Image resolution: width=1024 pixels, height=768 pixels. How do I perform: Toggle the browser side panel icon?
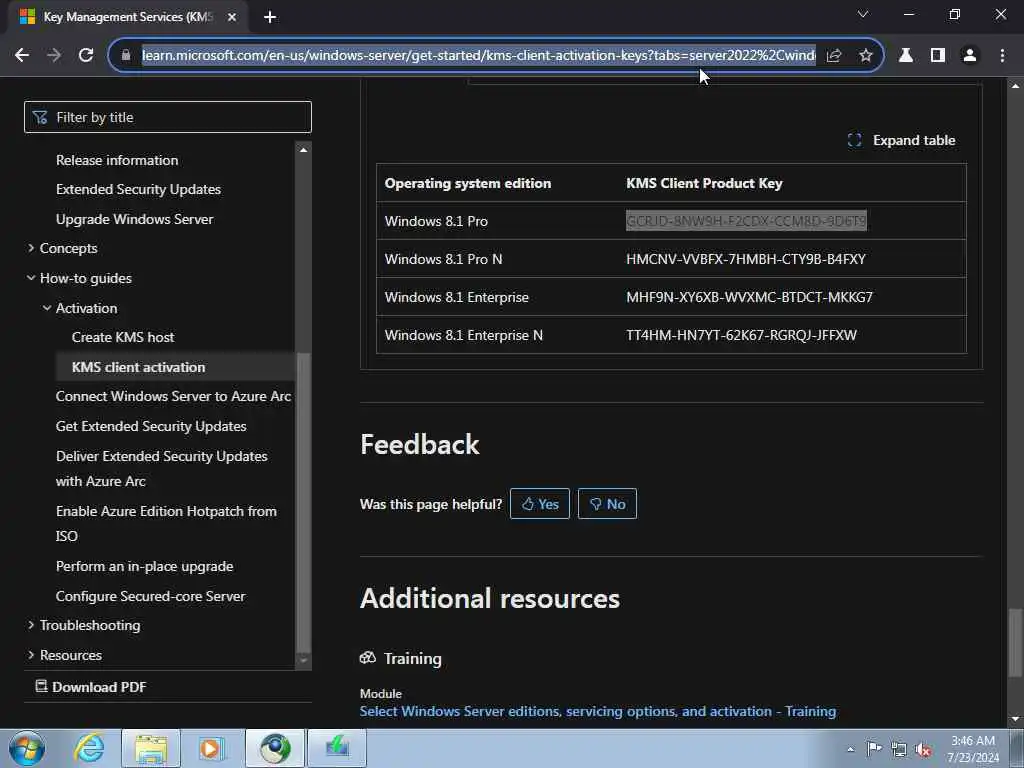[x=938, y=56]
